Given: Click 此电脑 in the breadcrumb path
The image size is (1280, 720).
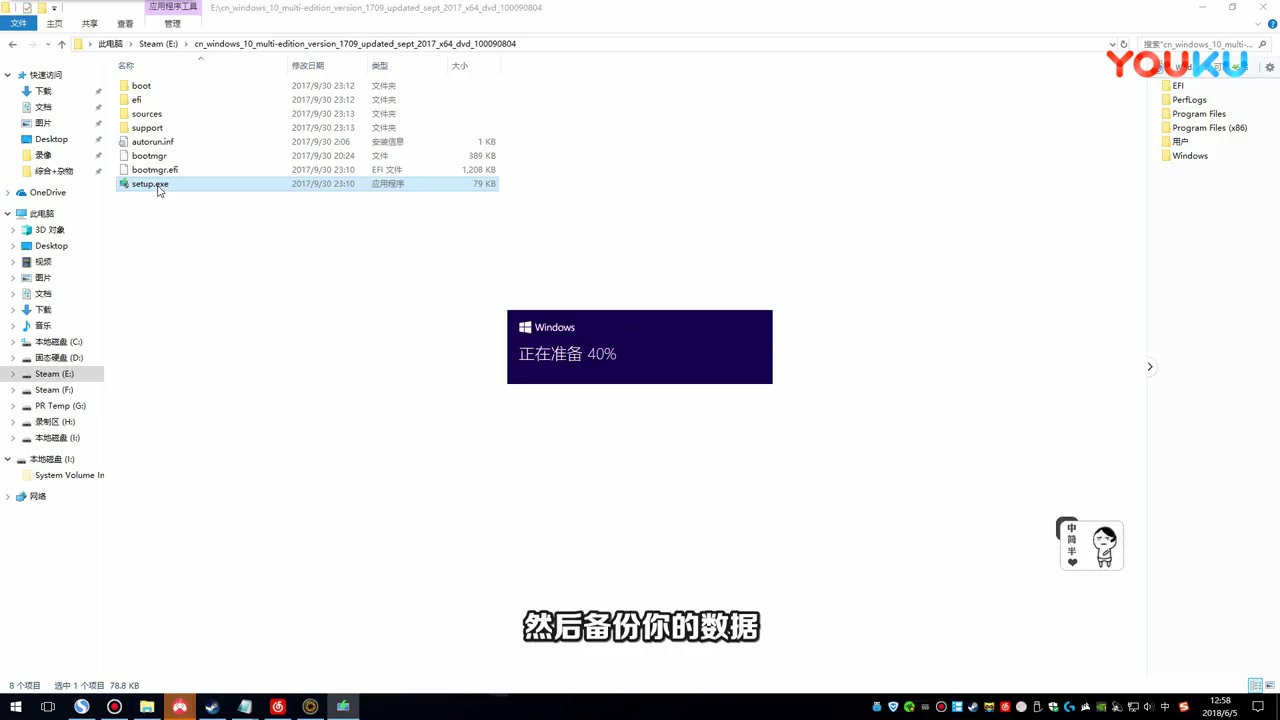Looking at the screenshot, I should pyautogui.click(x=109, y=44).
